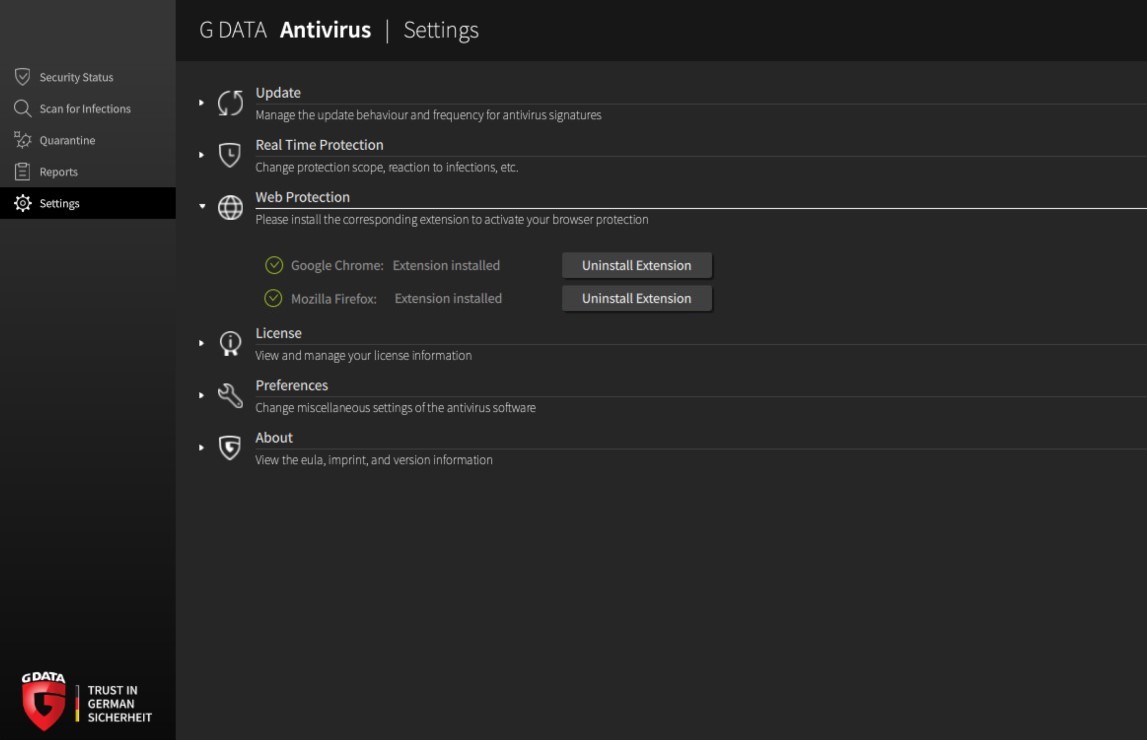Uninstall the Google Chrome extension
Image resolution: width=1147 pixels, height=740 pixels.
pyautogui.click(x=636, y=265)
